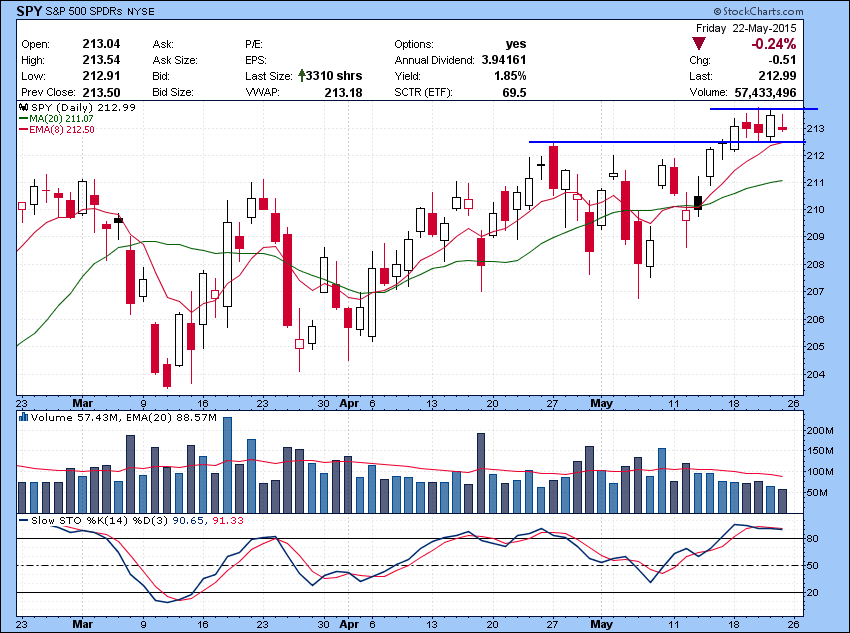Click the green up arrow before 3310 shrs
850x633 pixels.
[x=302, y=76]
